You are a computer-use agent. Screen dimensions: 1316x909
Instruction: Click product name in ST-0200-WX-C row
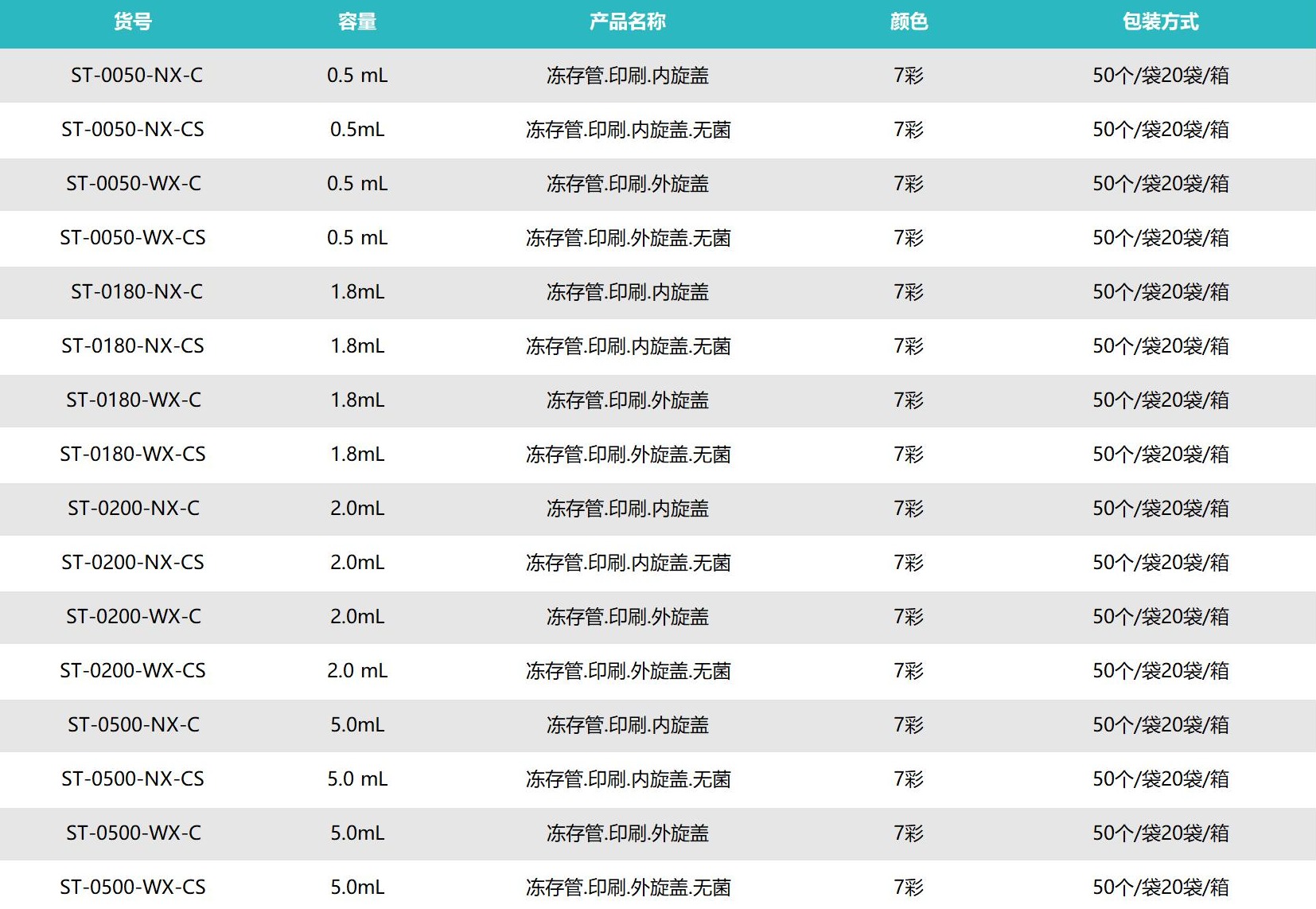[x=628, y=617]
